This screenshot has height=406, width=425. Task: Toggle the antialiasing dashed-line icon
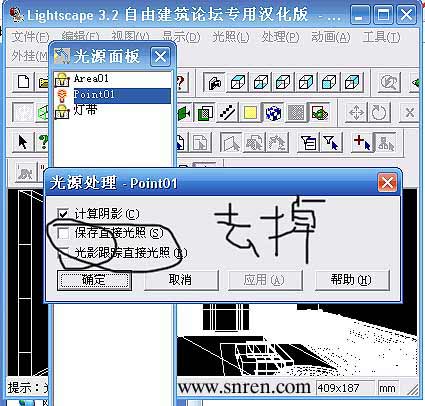click(228, 113)
